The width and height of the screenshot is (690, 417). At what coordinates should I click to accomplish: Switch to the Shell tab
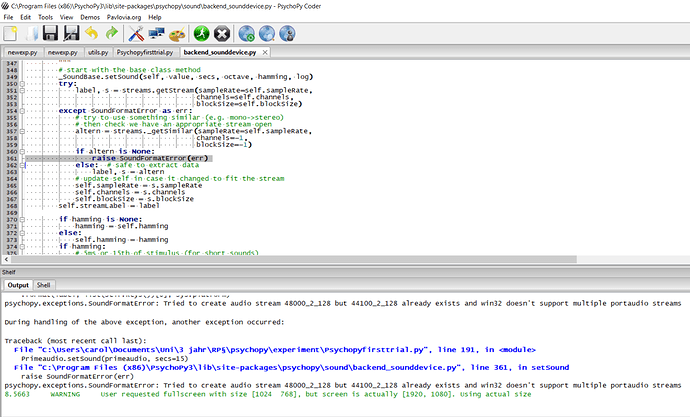44,285
